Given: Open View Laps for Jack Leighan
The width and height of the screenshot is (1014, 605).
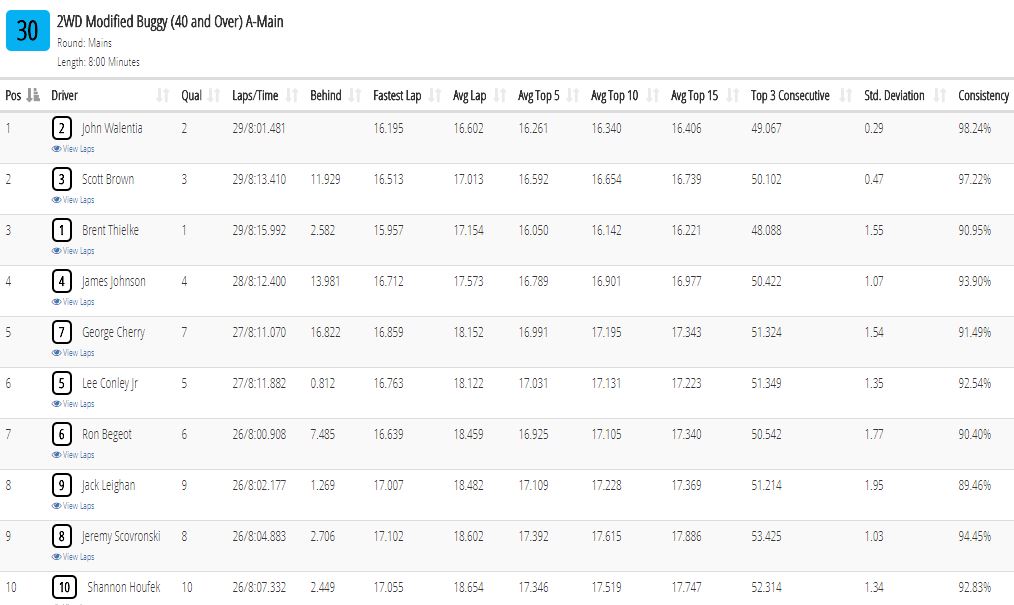Looking at the screenshot, I should [x=73, y=506].
